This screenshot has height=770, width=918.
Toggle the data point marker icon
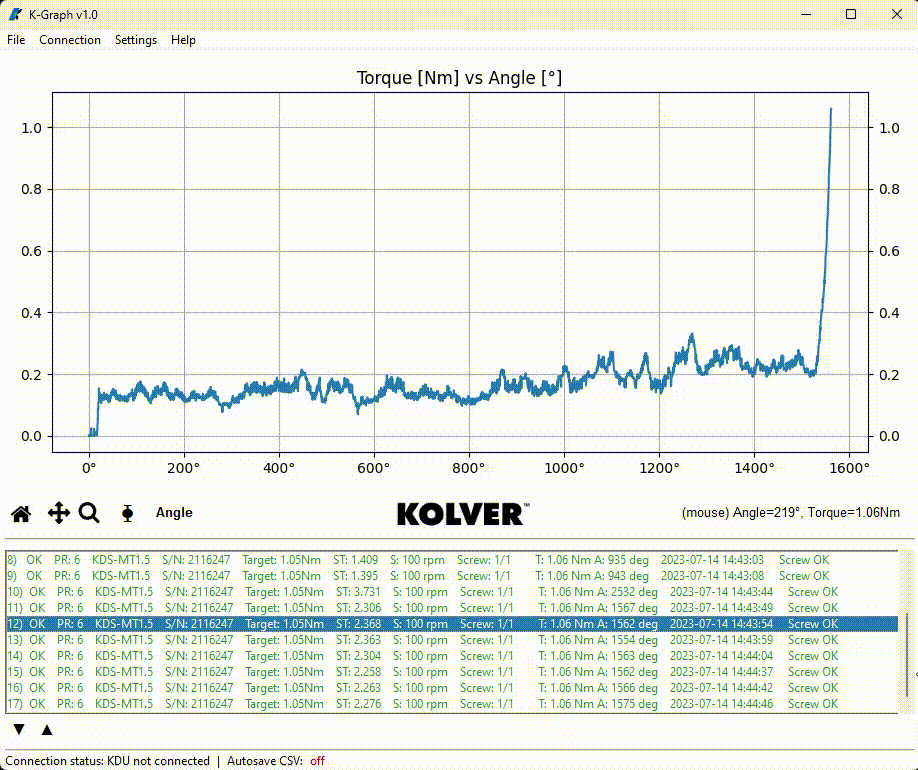click(x=127, y=514)
